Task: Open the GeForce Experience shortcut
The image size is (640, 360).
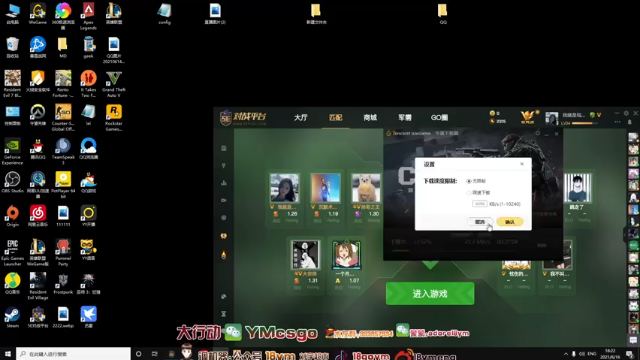Action: click(x=12, y=151)
